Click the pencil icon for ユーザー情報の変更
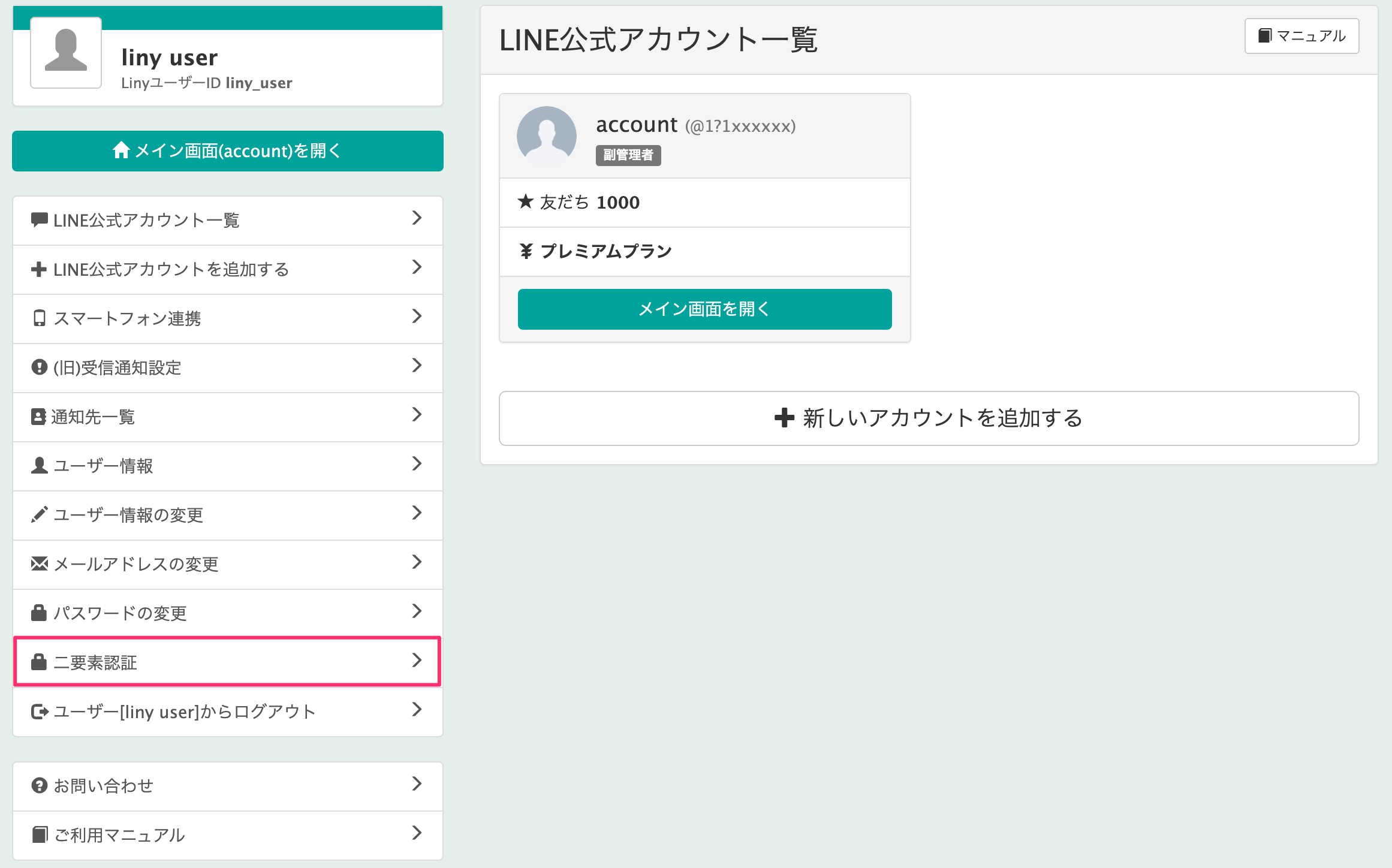1392x868 pixels. (39, 514)
